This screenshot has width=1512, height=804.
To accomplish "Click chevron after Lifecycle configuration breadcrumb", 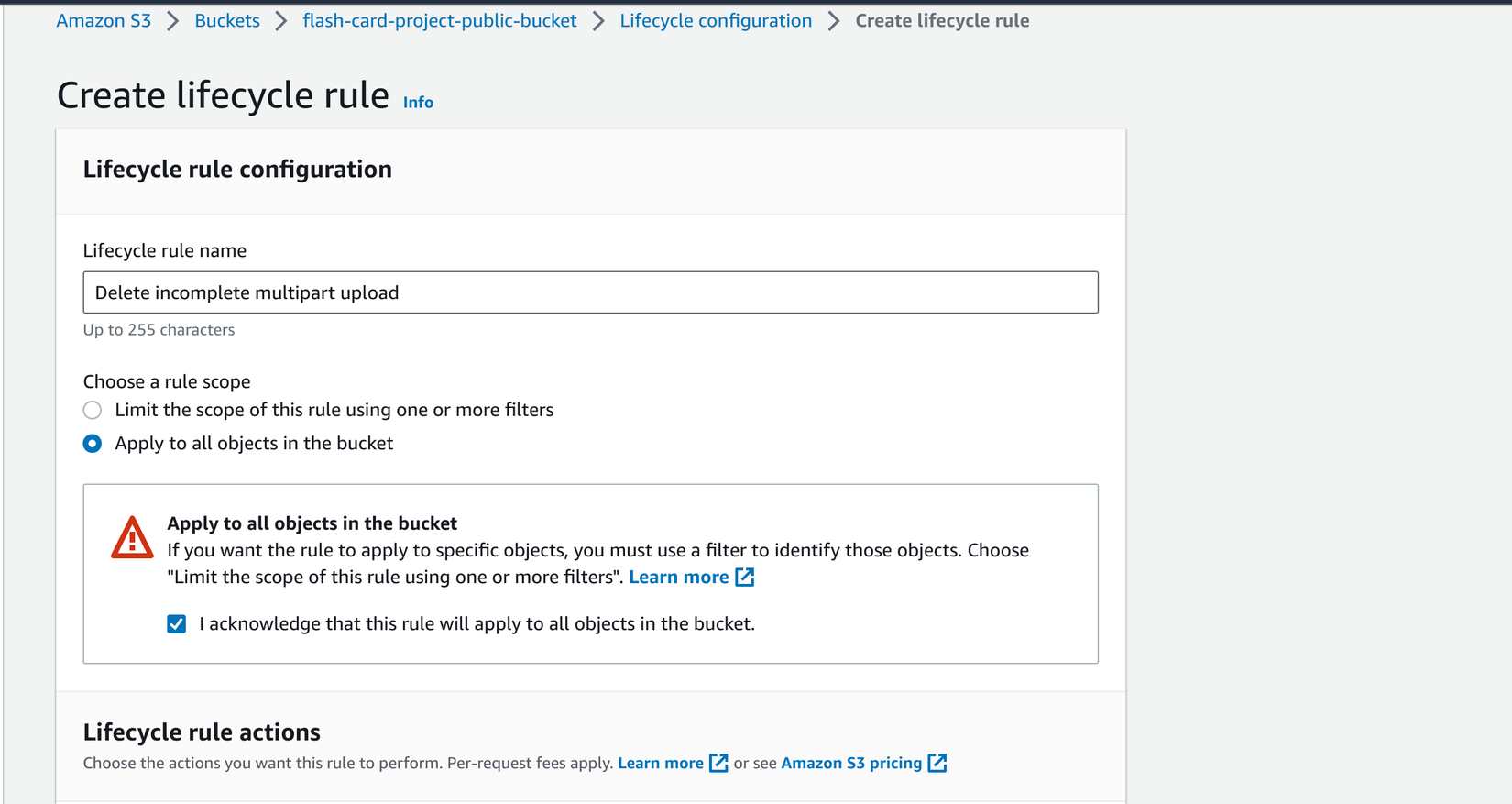I will [x=834, y=21].
